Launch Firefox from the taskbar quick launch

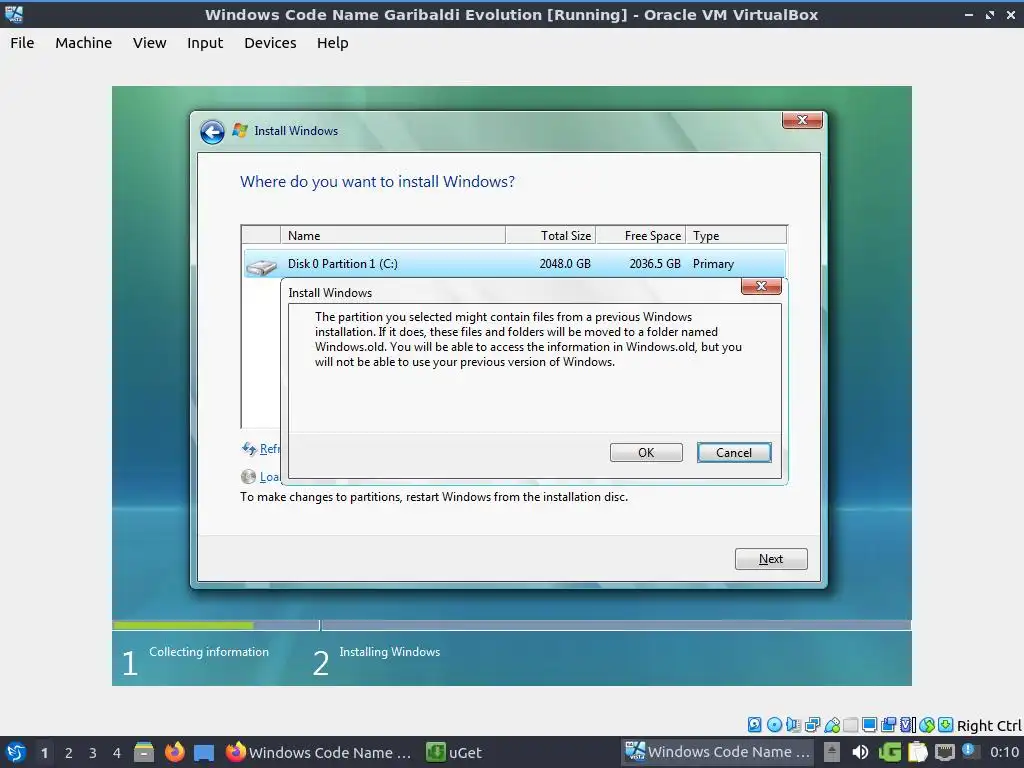(x=174, y=752)
